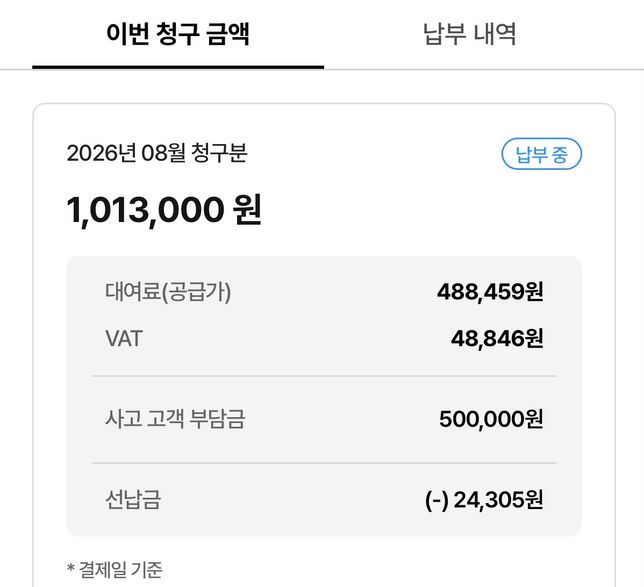Tap the (-) 24,305원 prepayment value
The height and width of the screenshot is (587, 644).
click(484, 500)
